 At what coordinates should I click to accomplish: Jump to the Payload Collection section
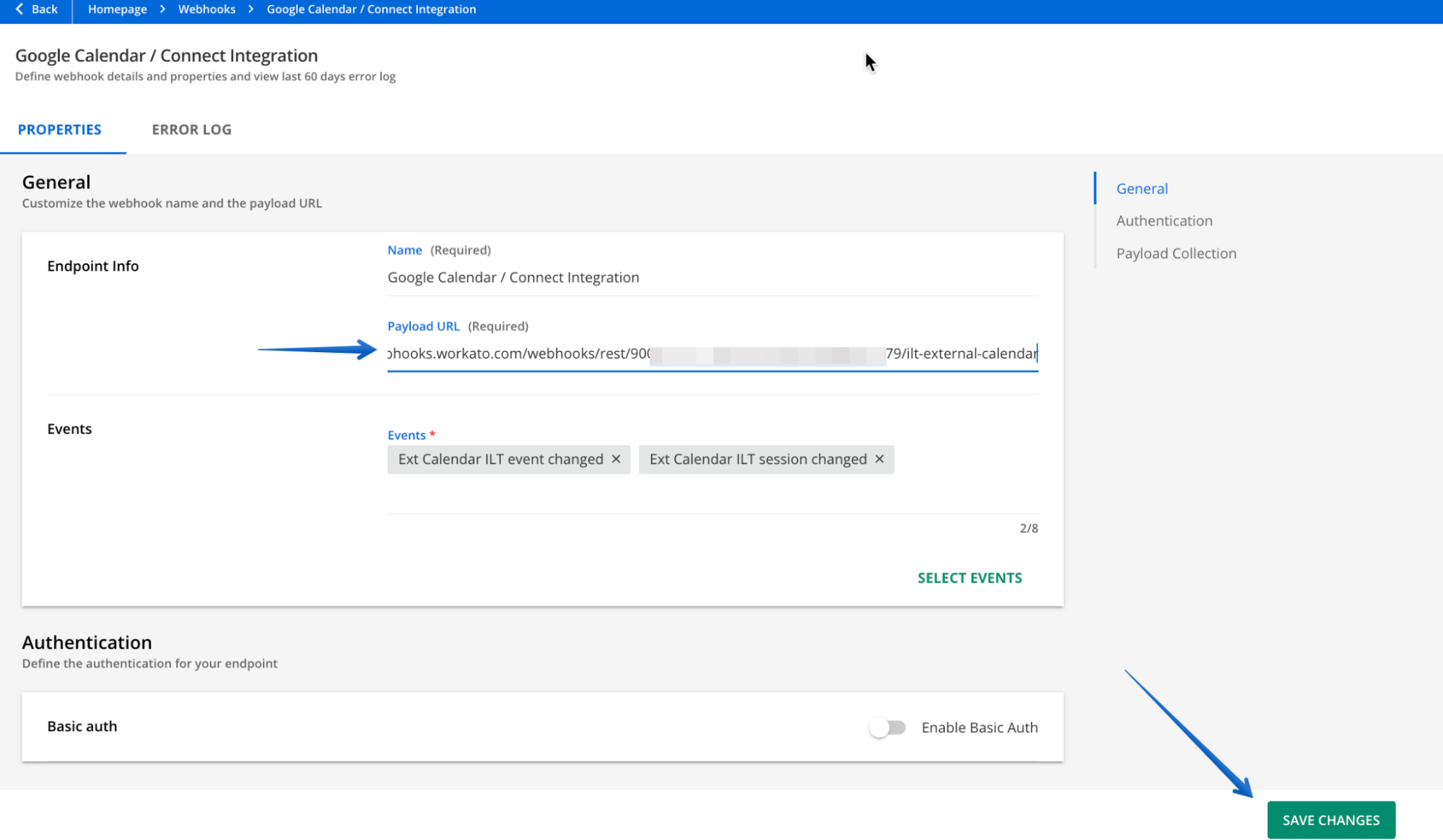pos(1175,253)
